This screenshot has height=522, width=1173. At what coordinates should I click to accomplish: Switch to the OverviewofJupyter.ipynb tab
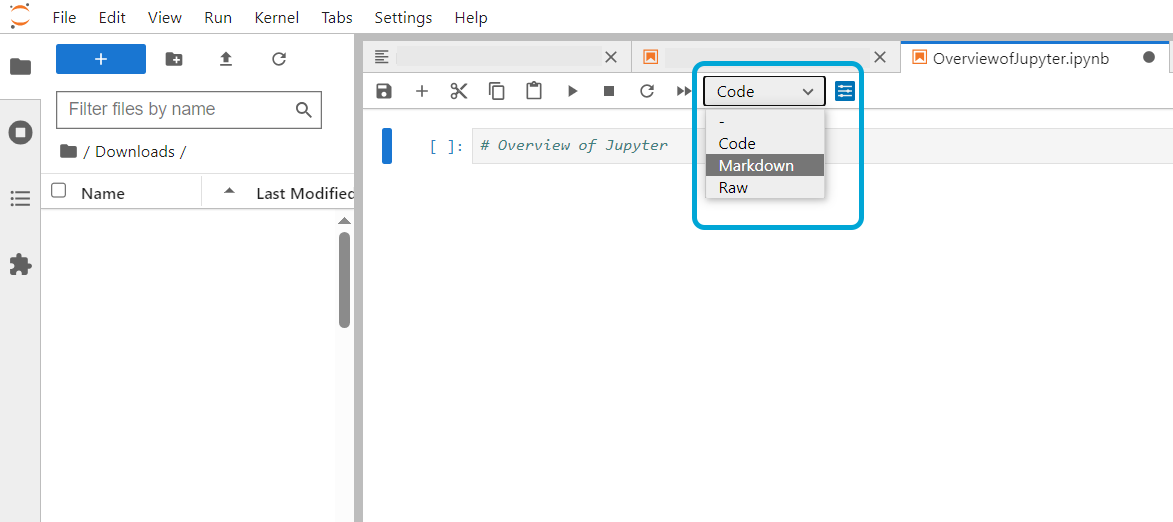coord(1020,58)
